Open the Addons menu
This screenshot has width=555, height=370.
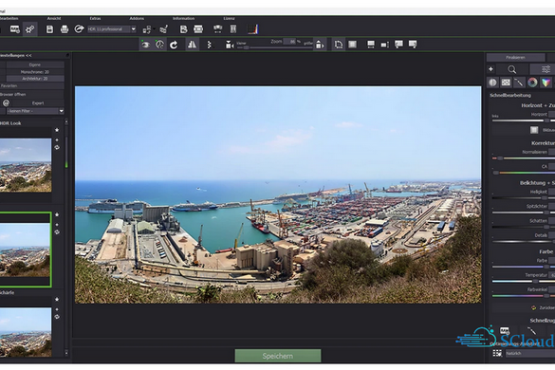pyautogui.click(x=137, y=18)
